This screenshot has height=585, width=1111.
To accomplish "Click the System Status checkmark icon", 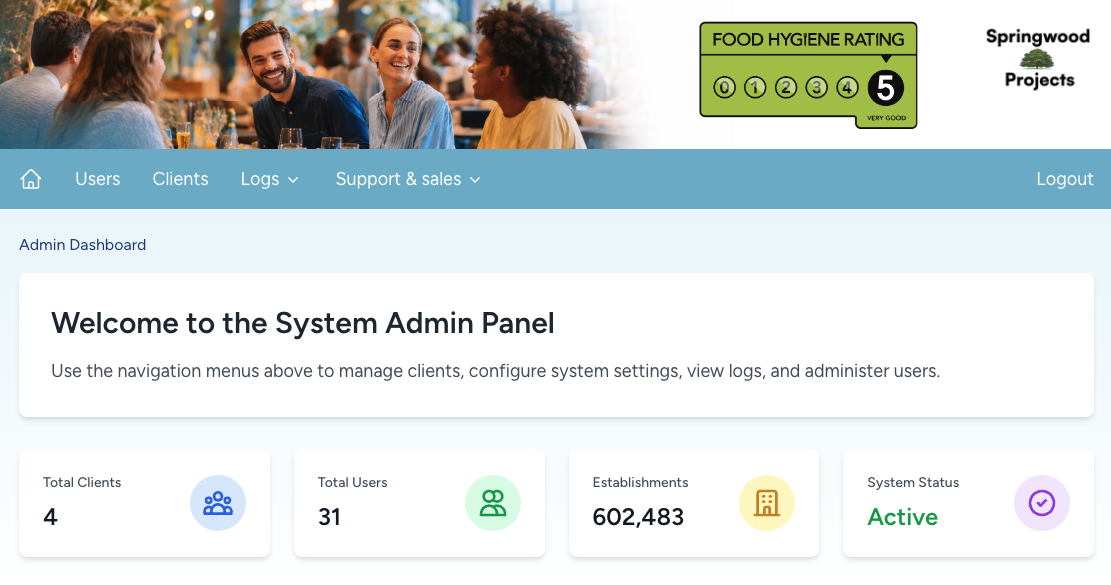I will [x=1042, y=503].
